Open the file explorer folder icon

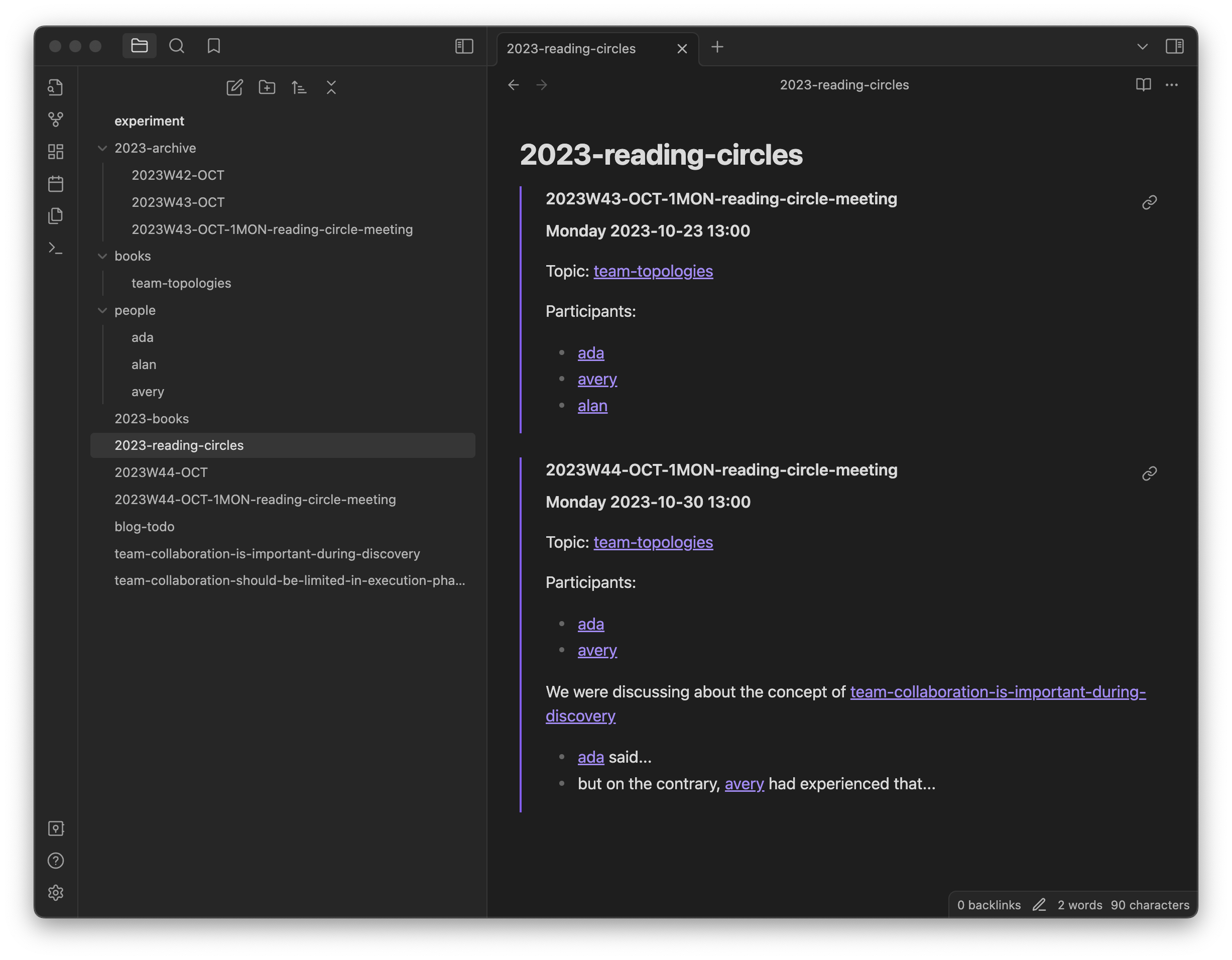click(x=140, y=46)
